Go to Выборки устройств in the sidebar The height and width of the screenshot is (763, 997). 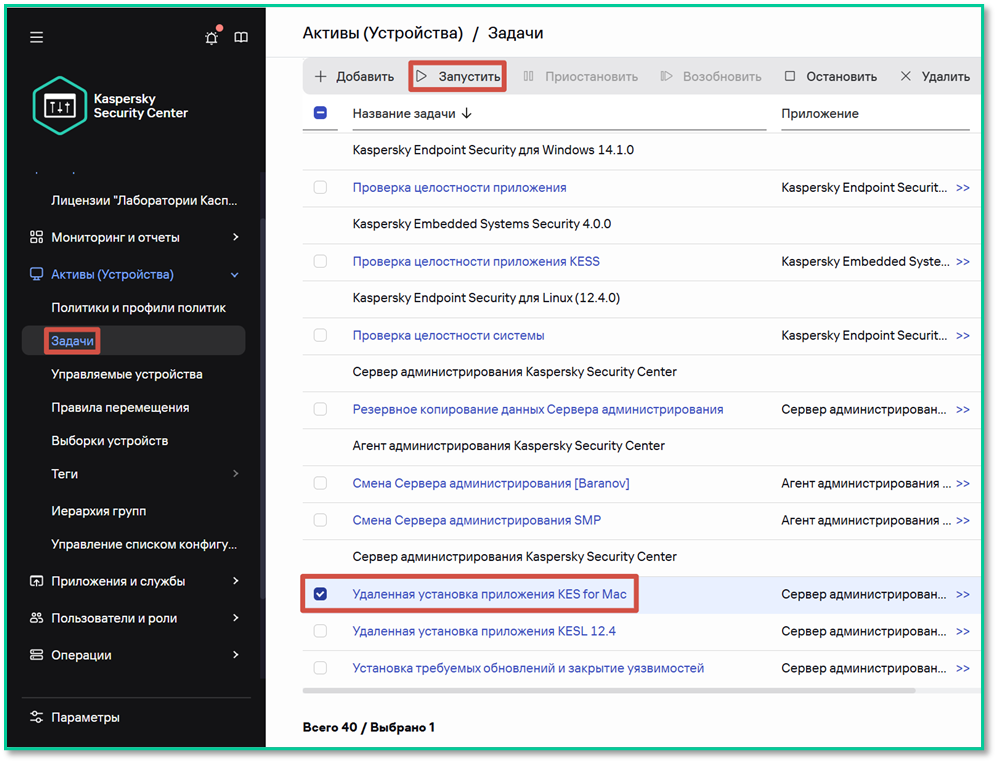pos(110,441)
